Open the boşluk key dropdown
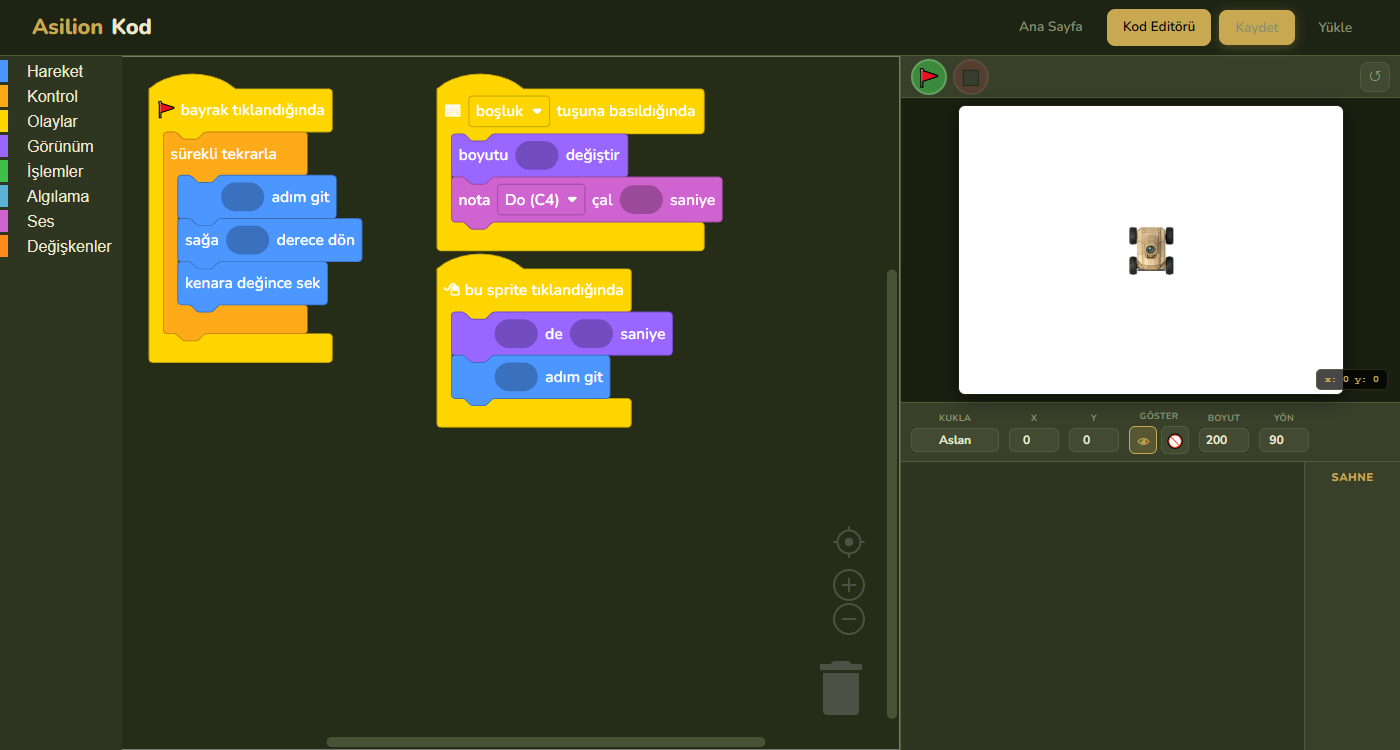1400x750 pixels. pos(509,111)
